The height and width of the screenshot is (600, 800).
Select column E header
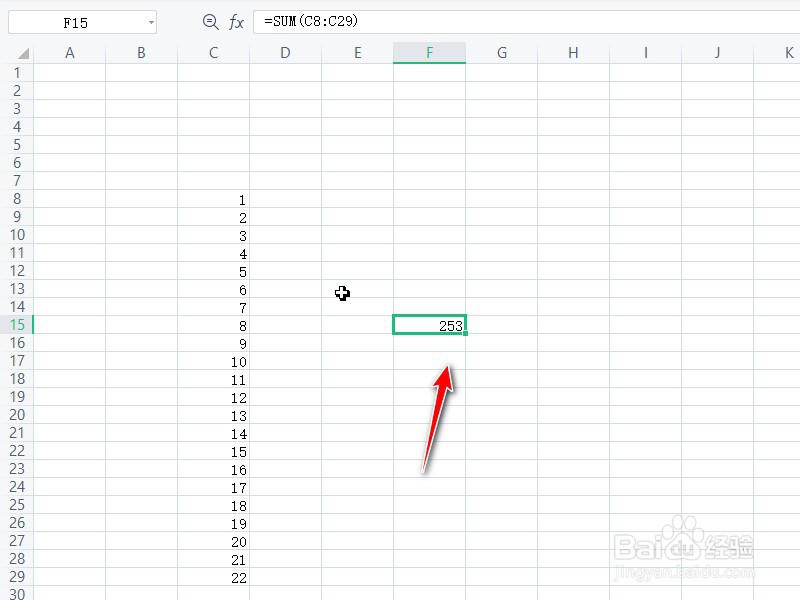357,53
